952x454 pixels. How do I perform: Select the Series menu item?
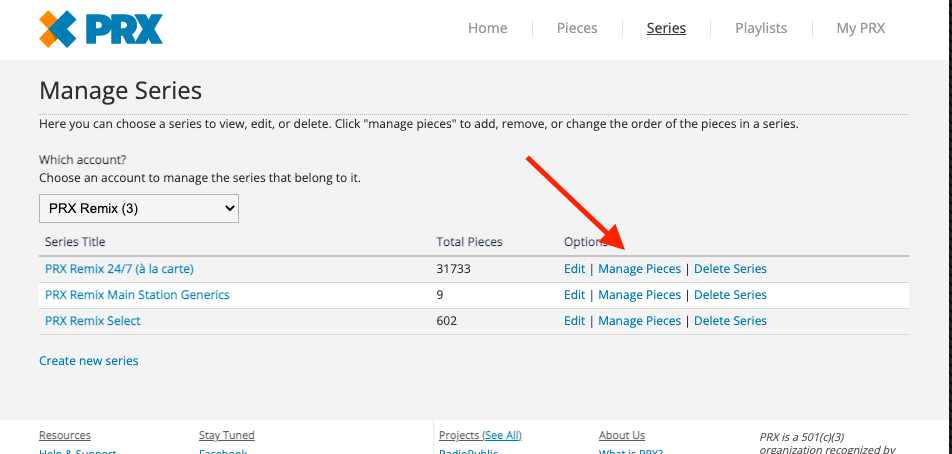pos(666,28)
